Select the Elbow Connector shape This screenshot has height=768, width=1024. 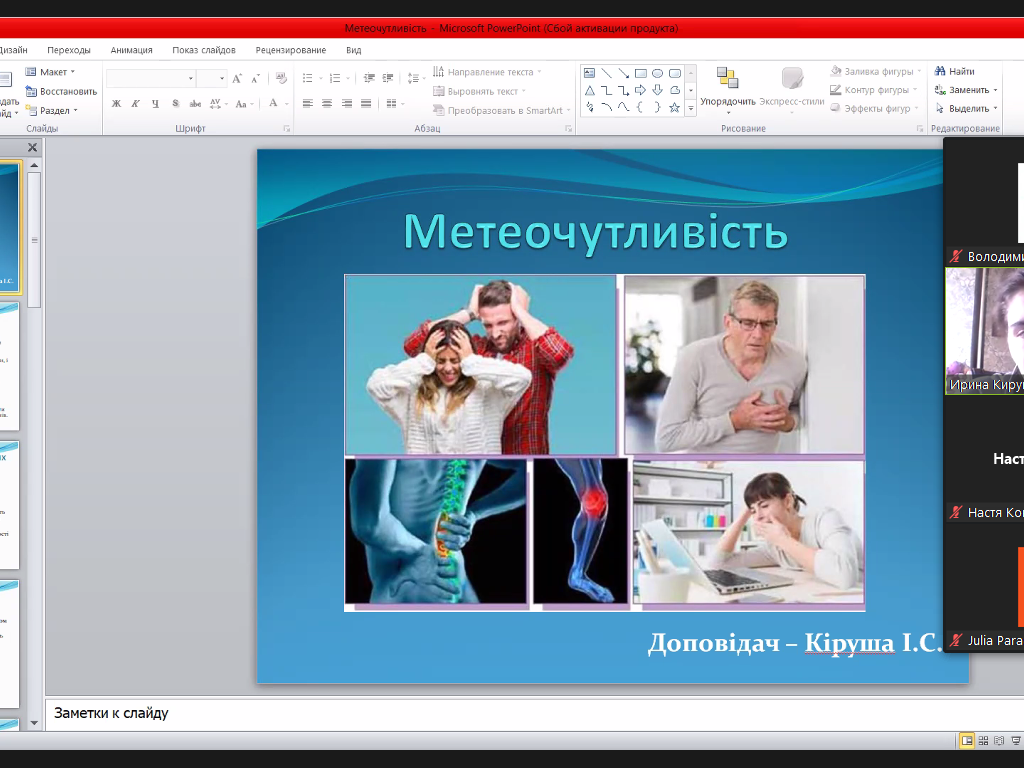(x=607, y=90)
